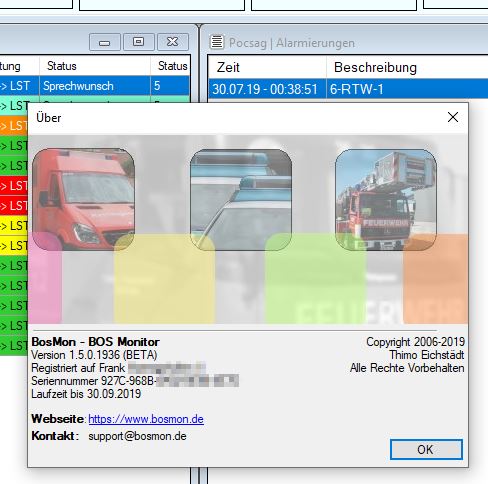This screenshot has width=488, height=484.
Task: Click the fire ladder truck picture
Action: [386, 199]
